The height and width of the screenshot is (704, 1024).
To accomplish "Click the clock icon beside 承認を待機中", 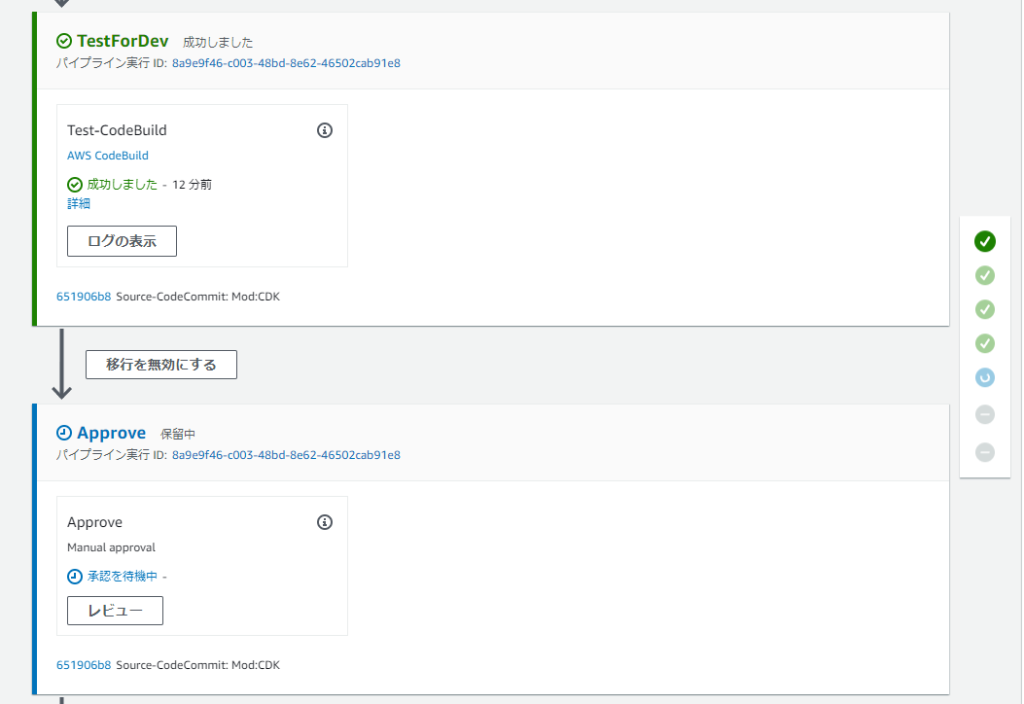I will point(75,577).
